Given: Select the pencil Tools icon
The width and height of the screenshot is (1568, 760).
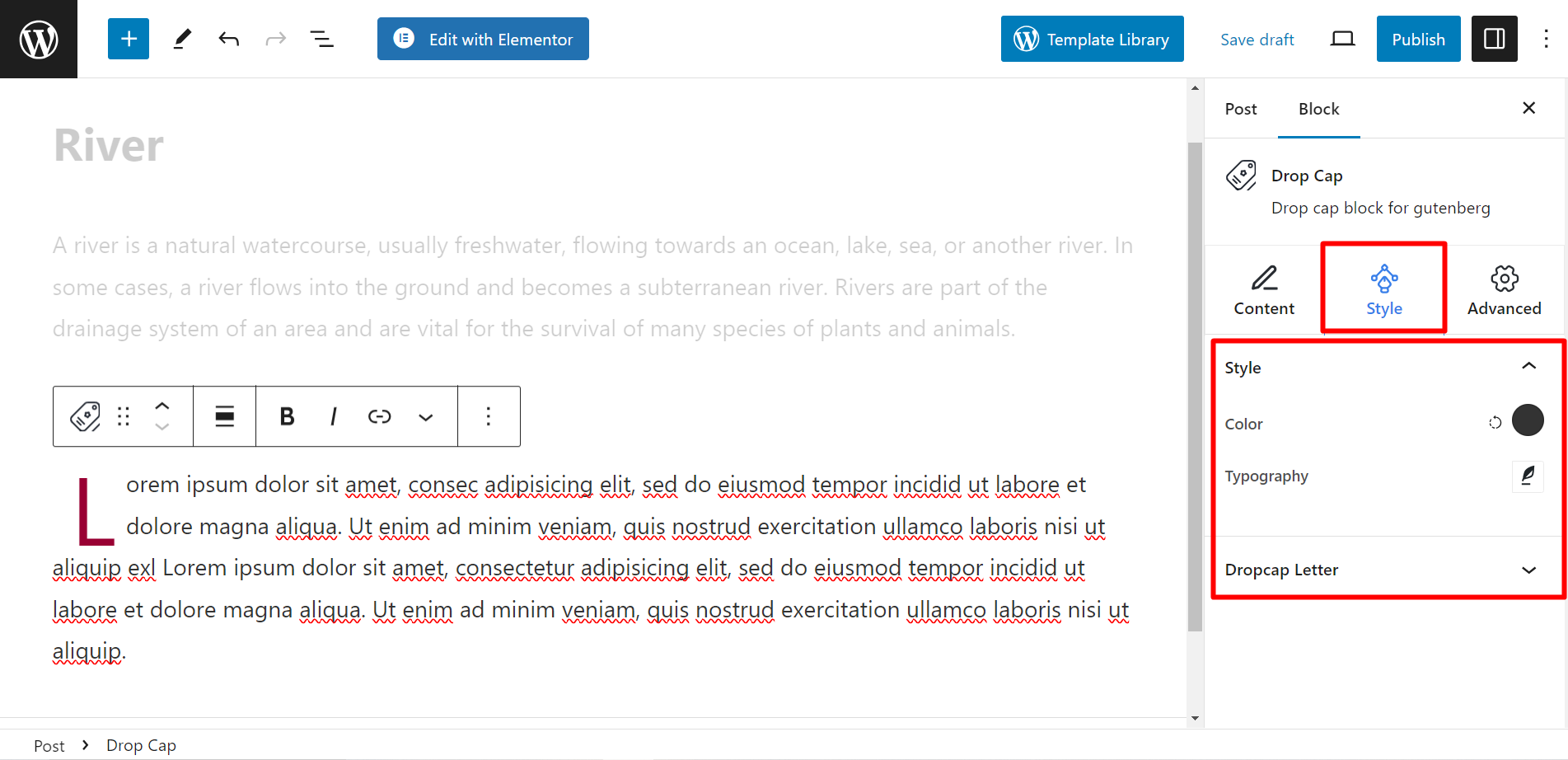Looking at the screenshot, I should [x=182, y=39].
